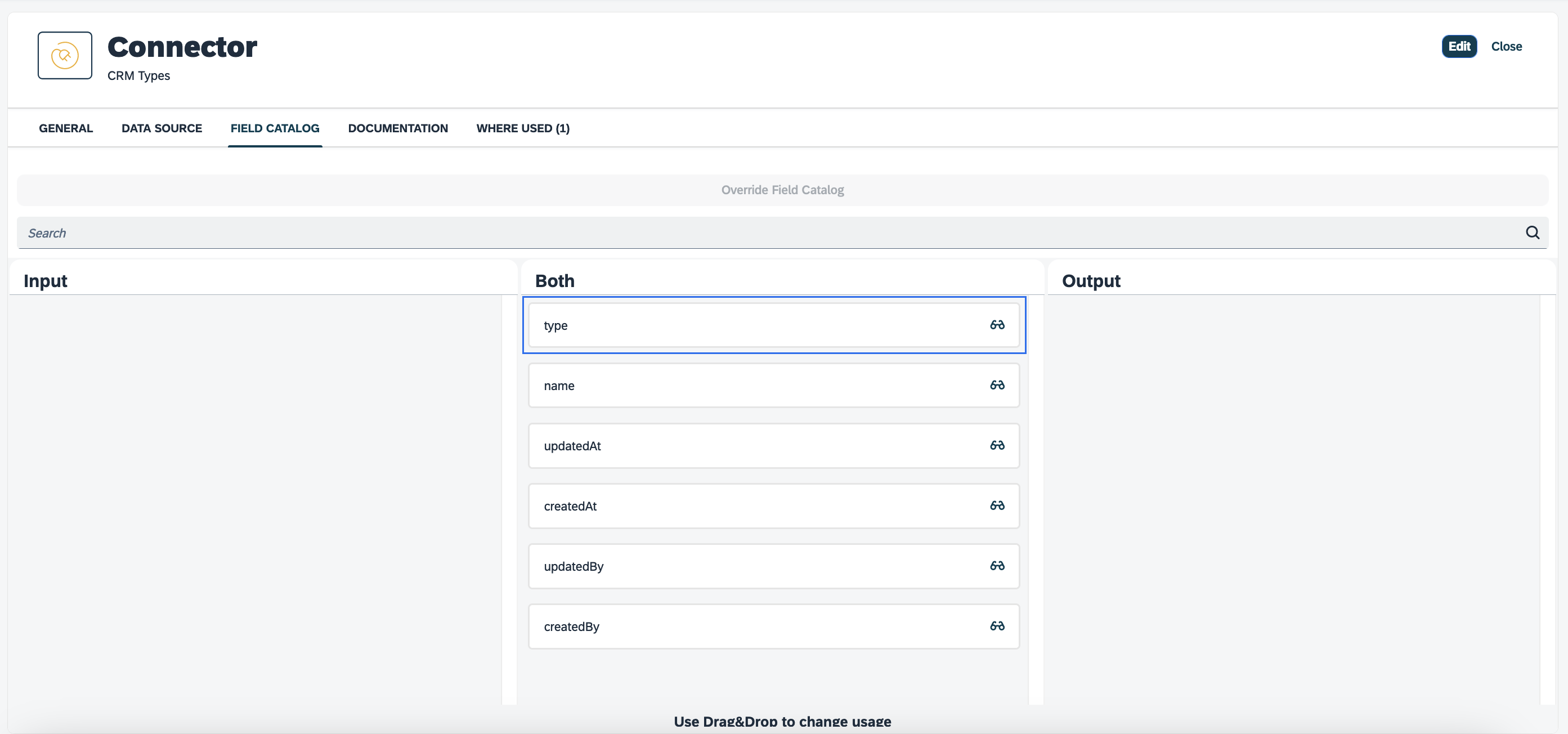Screen dimensions: 1568x734
Task: Click the glasses icon for createdBy
Action: pos(997,626)
